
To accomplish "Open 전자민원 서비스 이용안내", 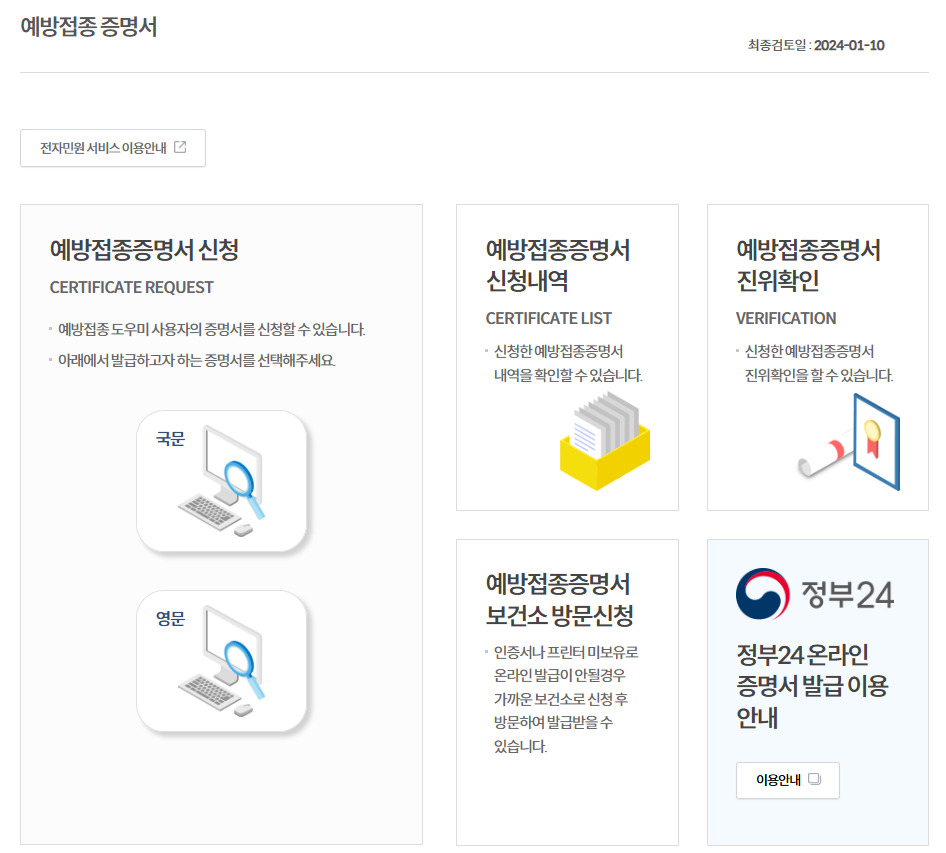I will tap(113, 147).
